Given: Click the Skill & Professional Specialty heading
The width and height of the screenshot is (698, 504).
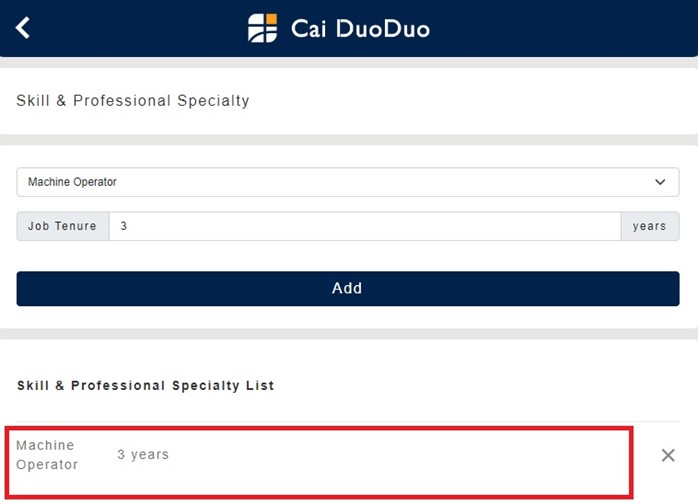Looking at the screenshot, I should [x=133, y=101].
